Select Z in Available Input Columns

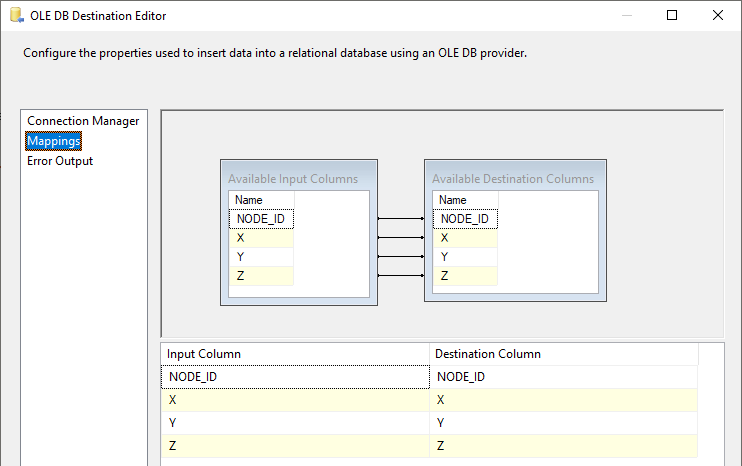(261, 276)
